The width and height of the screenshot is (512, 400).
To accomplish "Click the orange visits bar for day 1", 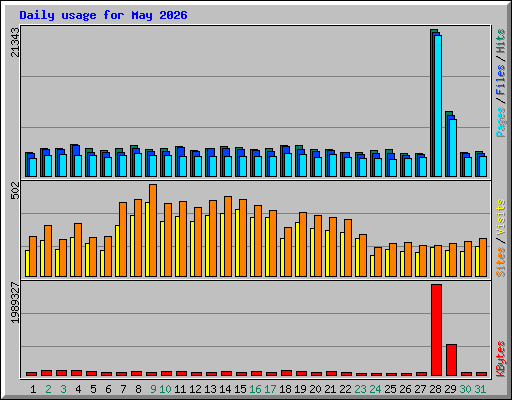I will click(33, 256).
